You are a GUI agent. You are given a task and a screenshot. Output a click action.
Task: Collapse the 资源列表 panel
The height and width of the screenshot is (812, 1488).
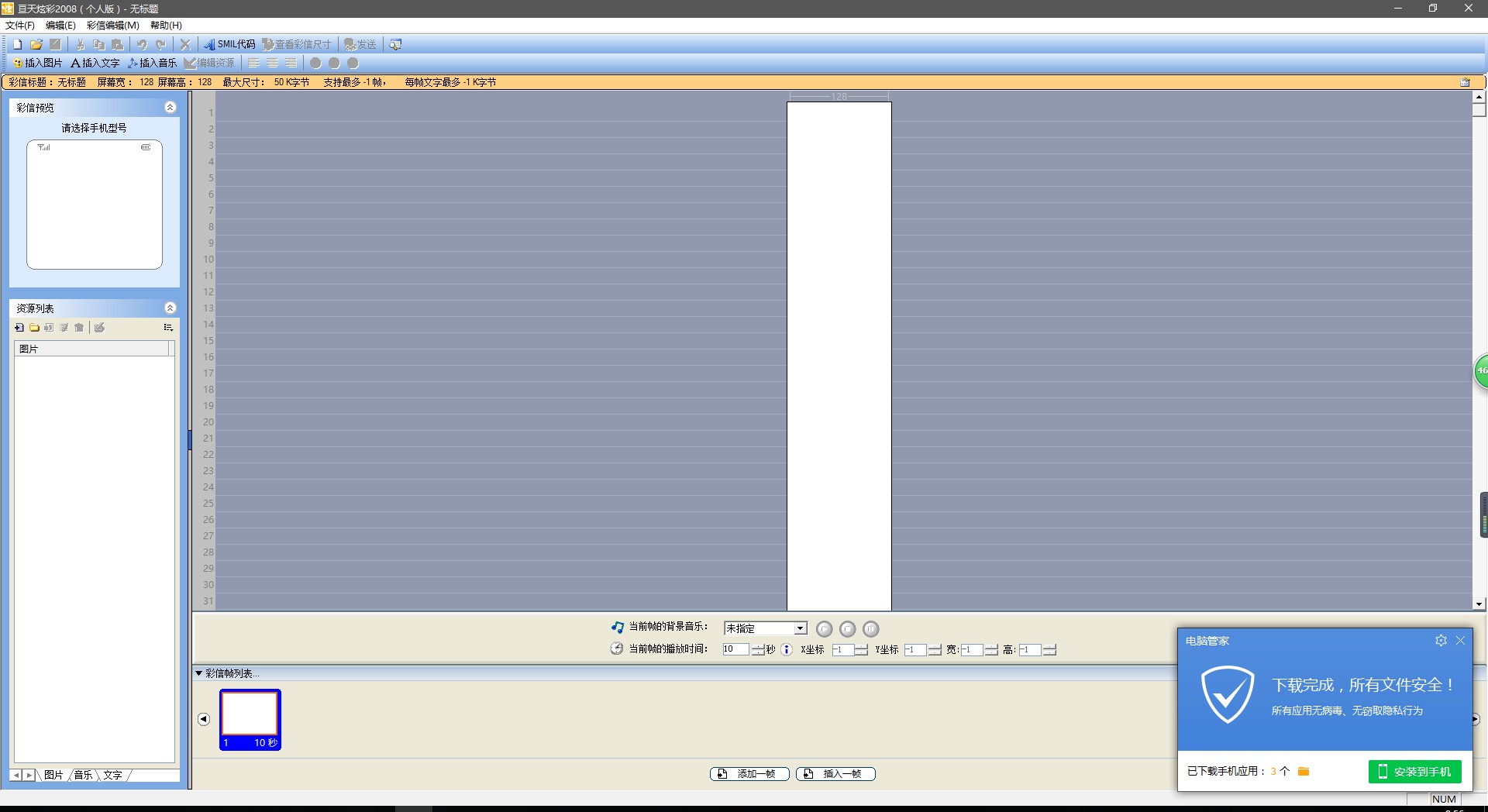point(170,308)
